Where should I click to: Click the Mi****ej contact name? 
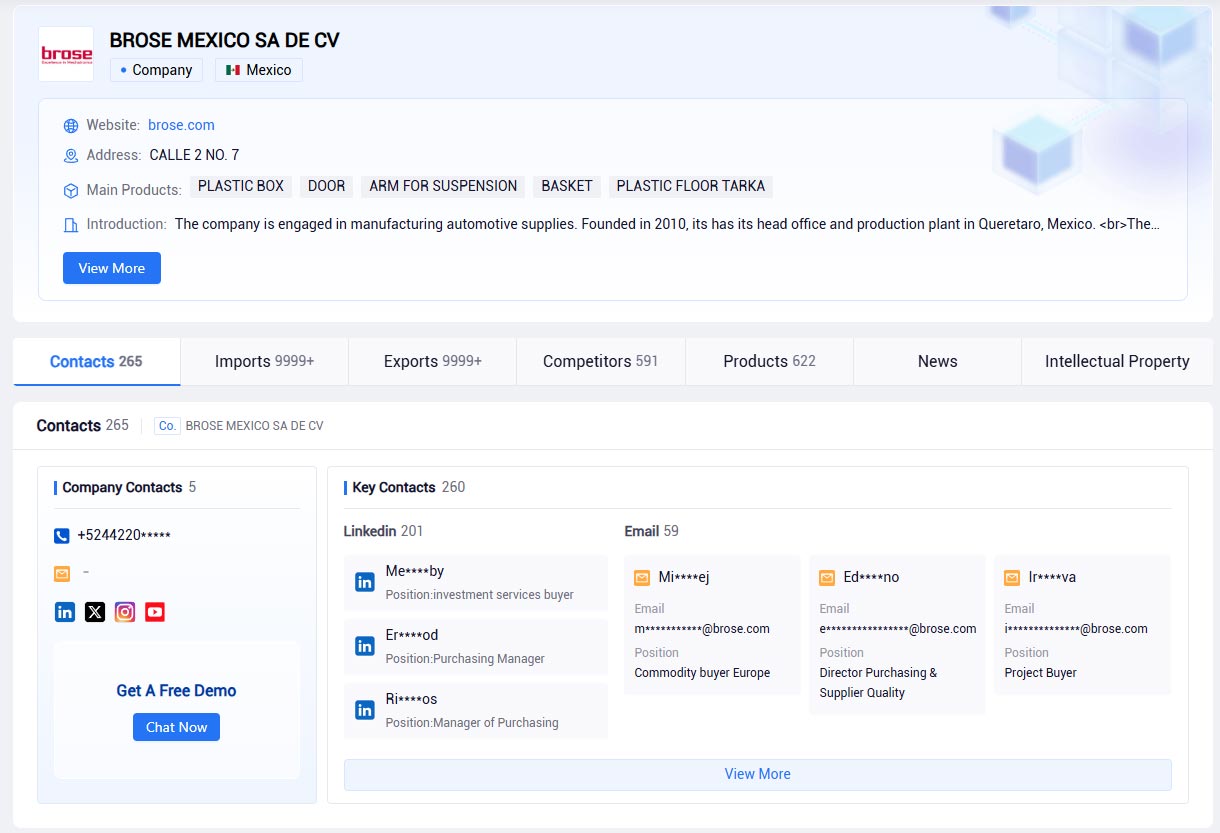684,577
